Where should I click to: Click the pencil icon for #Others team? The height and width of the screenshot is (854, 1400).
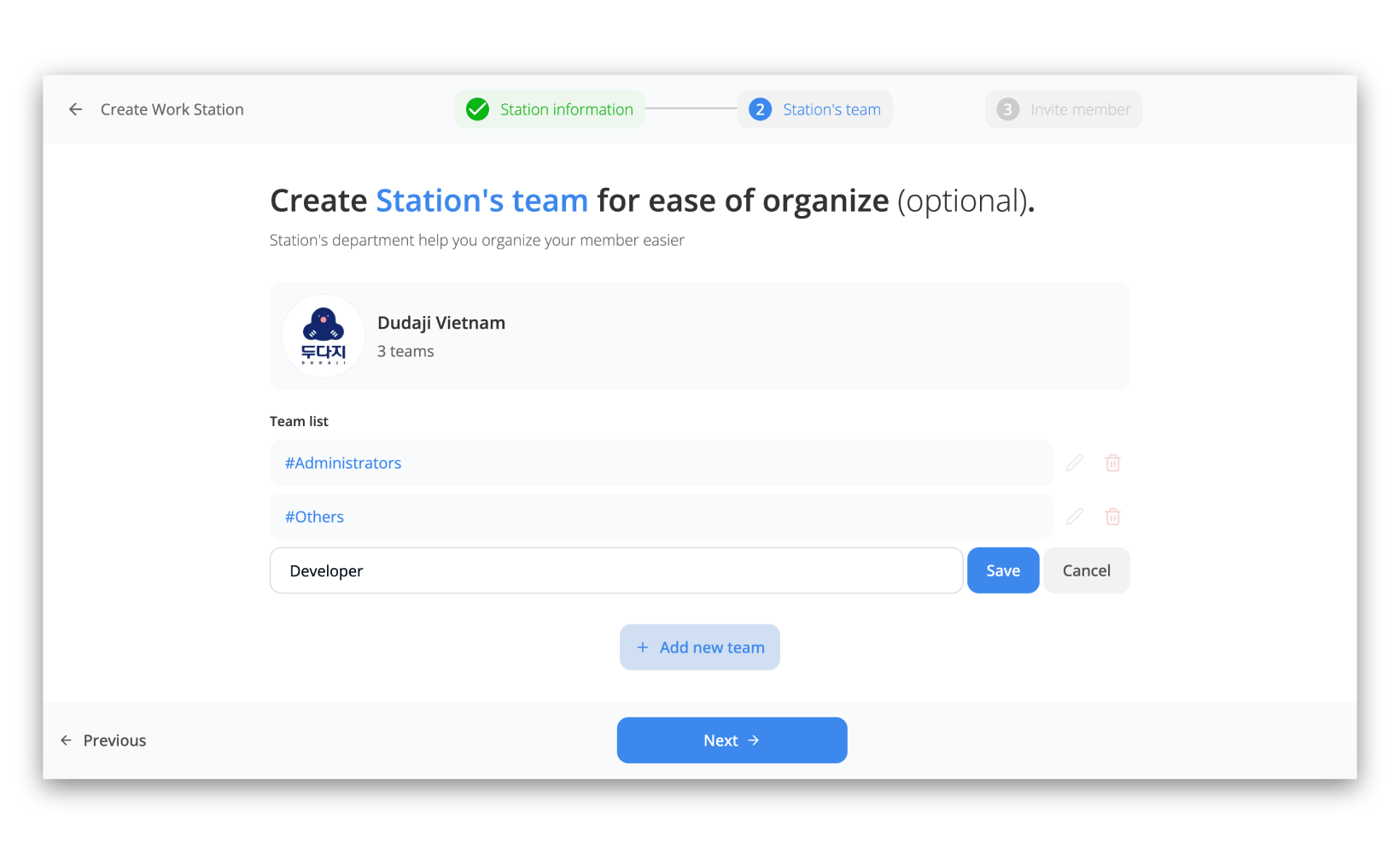coord(1075,517)
